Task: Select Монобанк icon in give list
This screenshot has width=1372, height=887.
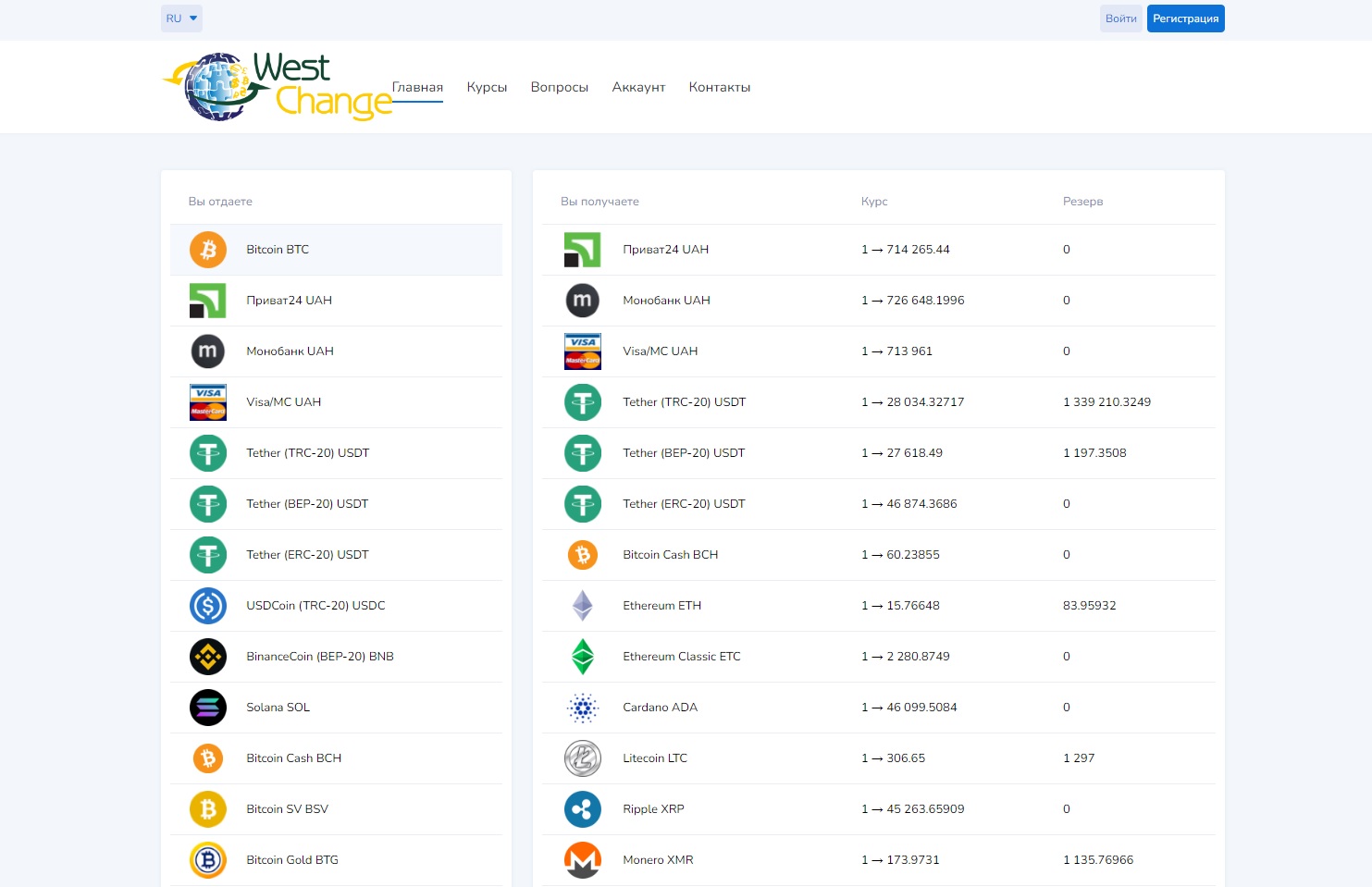Action: tap(208, 351)
